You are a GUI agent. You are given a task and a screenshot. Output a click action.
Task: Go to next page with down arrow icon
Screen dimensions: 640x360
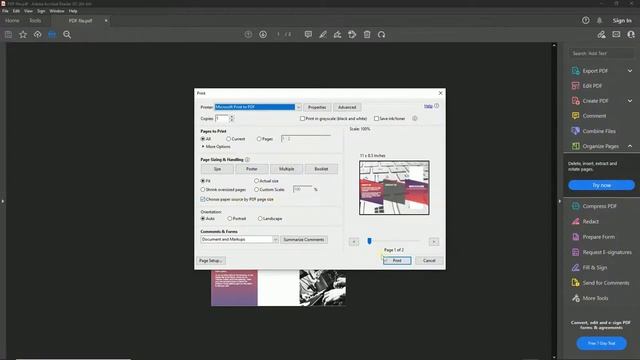point(263,35)
